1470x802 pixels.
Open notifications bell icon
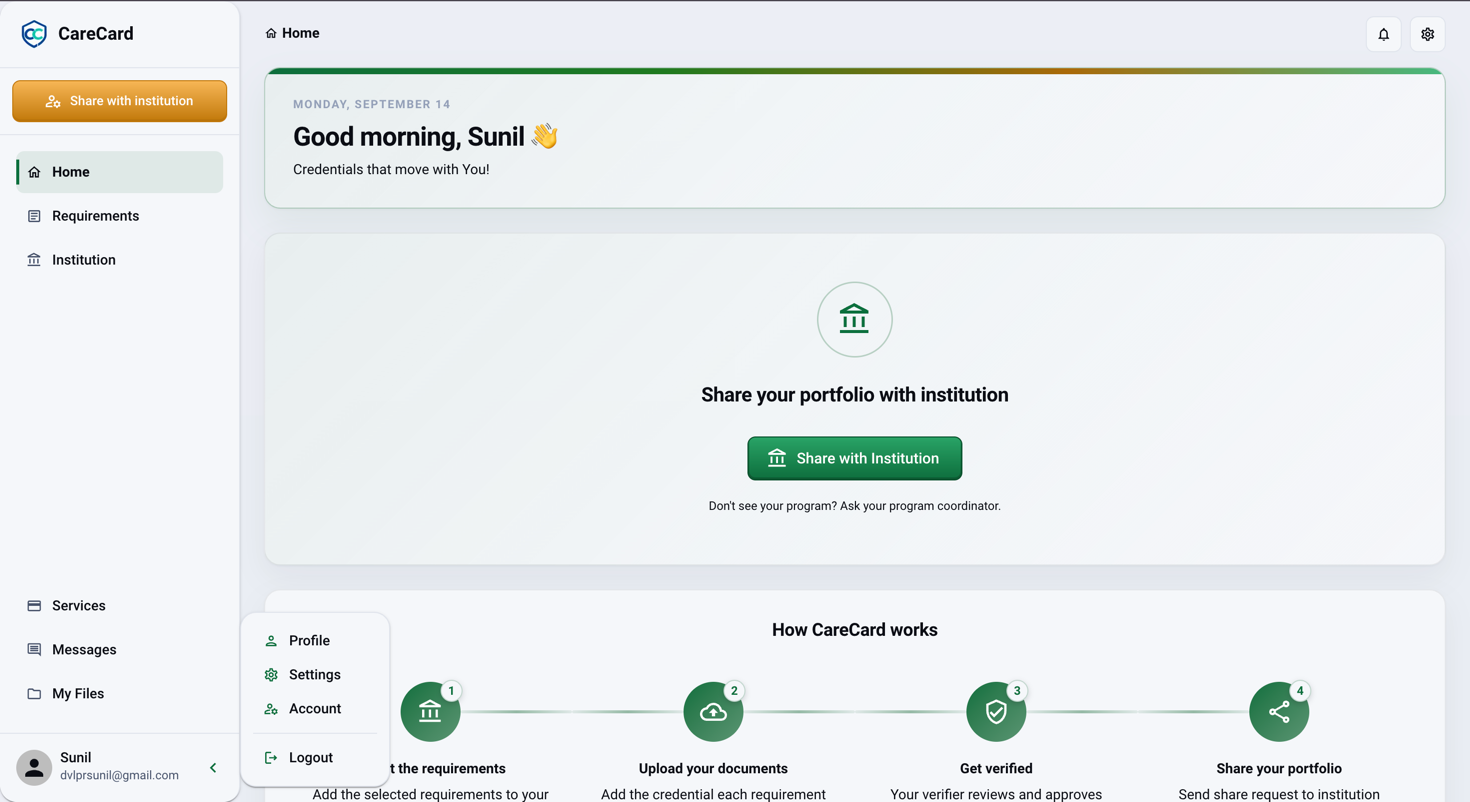click(x=1384, y=34)
